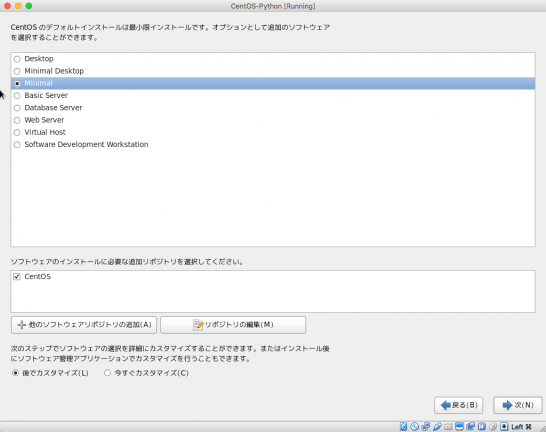546x432 pixels.
Task: Click the Left ⌘ host key indicator
Action: pyautogui.click(x=521, y=427)
